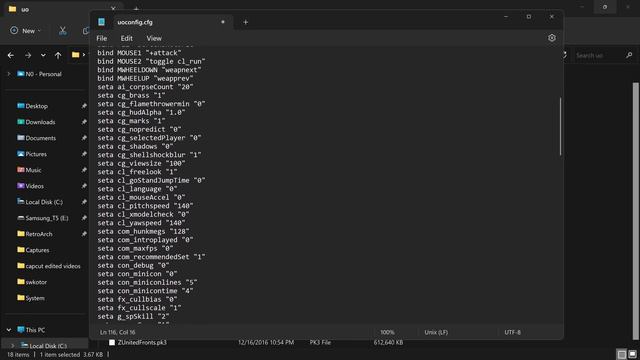
Task: Go forward in File Explorer
Action: pos(28,55)
